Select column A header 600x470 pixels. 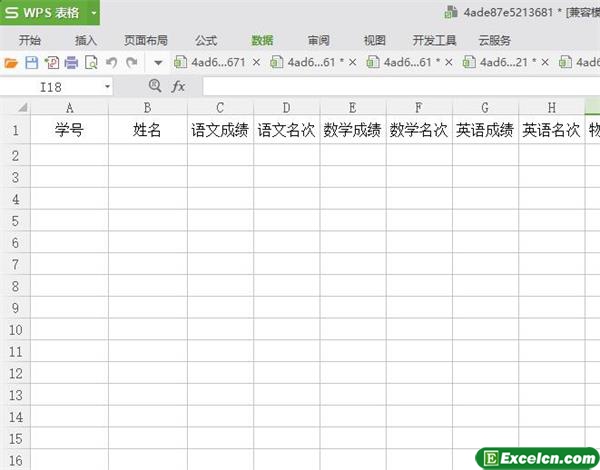coord(70,108)
